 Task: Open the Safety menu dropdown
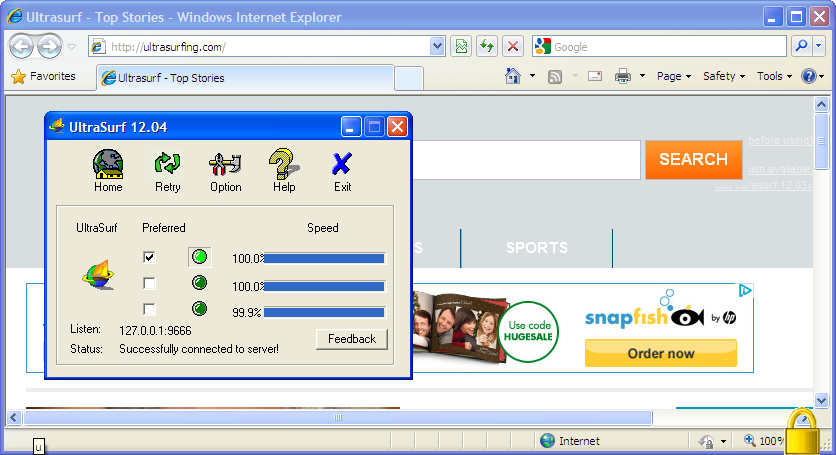(724, 76)
